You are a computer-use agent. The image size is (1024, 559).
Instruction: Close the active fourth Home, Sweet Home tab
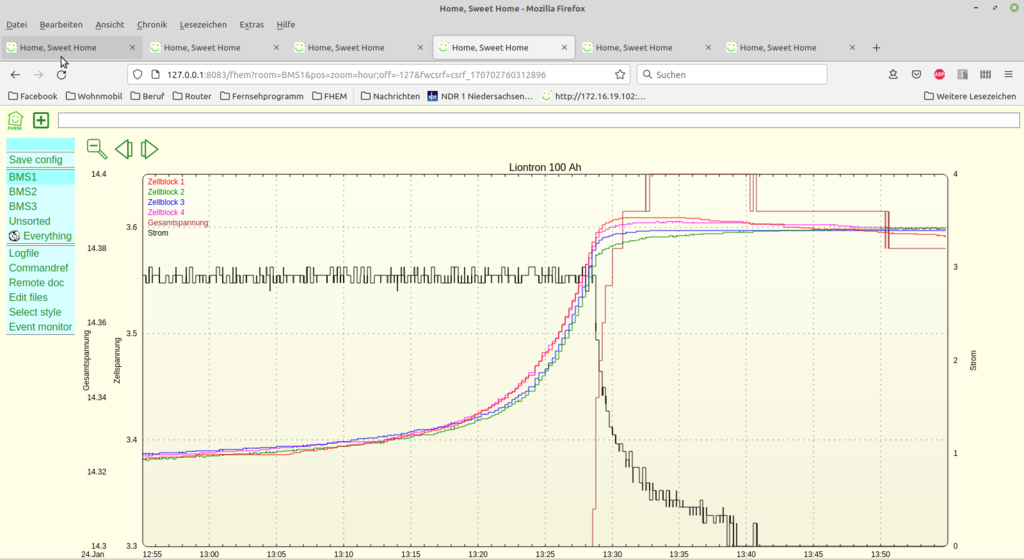pos(564,48)
